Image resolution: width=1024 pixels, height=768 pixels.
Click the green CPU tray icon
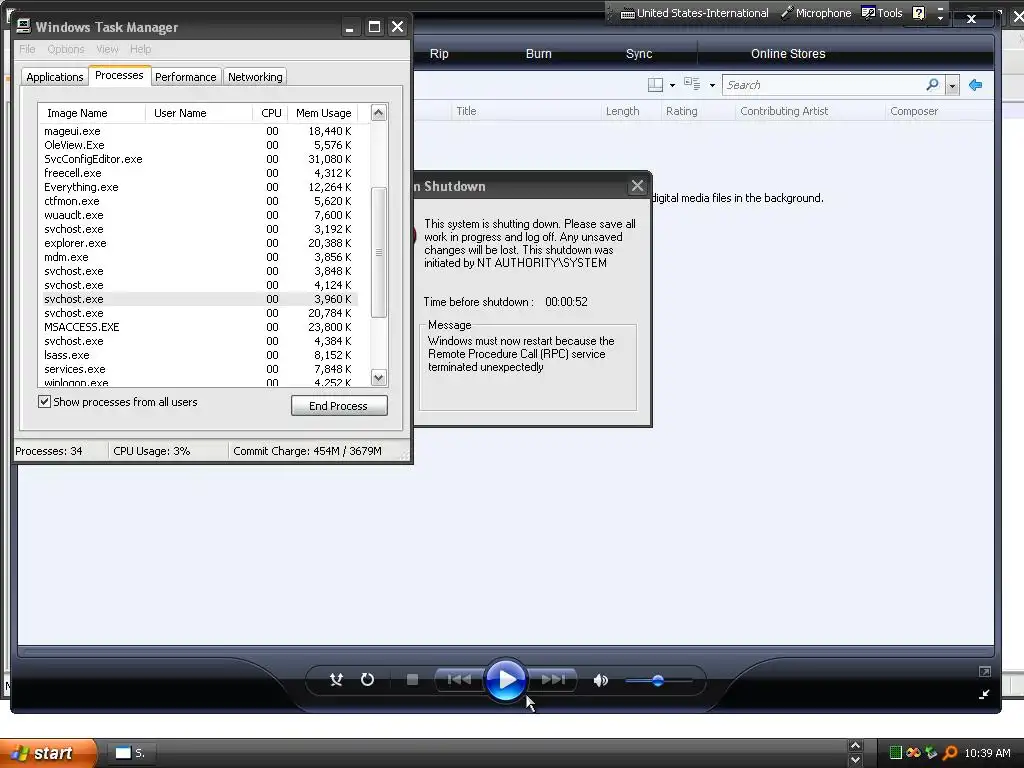coord(896,753)
